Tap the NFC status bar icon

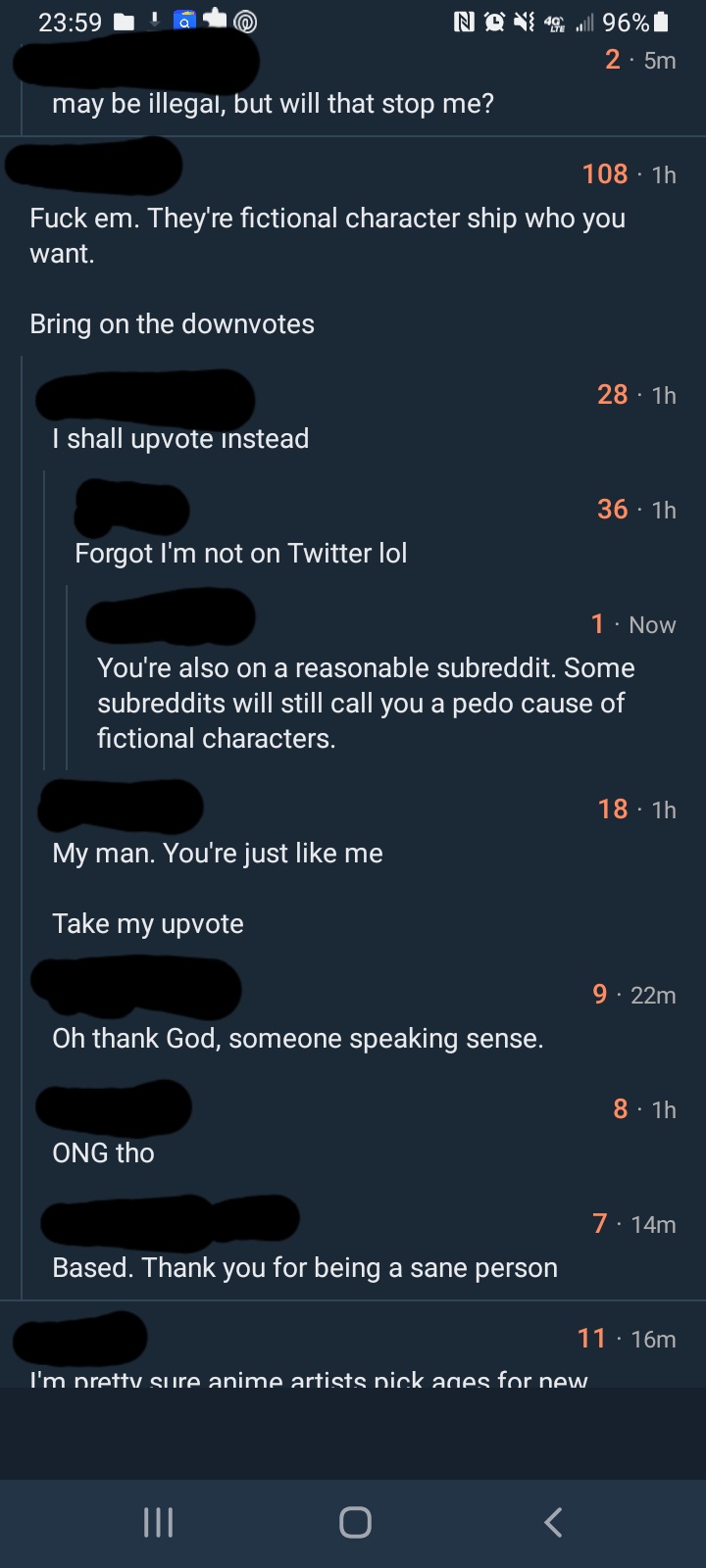[464, 23]
